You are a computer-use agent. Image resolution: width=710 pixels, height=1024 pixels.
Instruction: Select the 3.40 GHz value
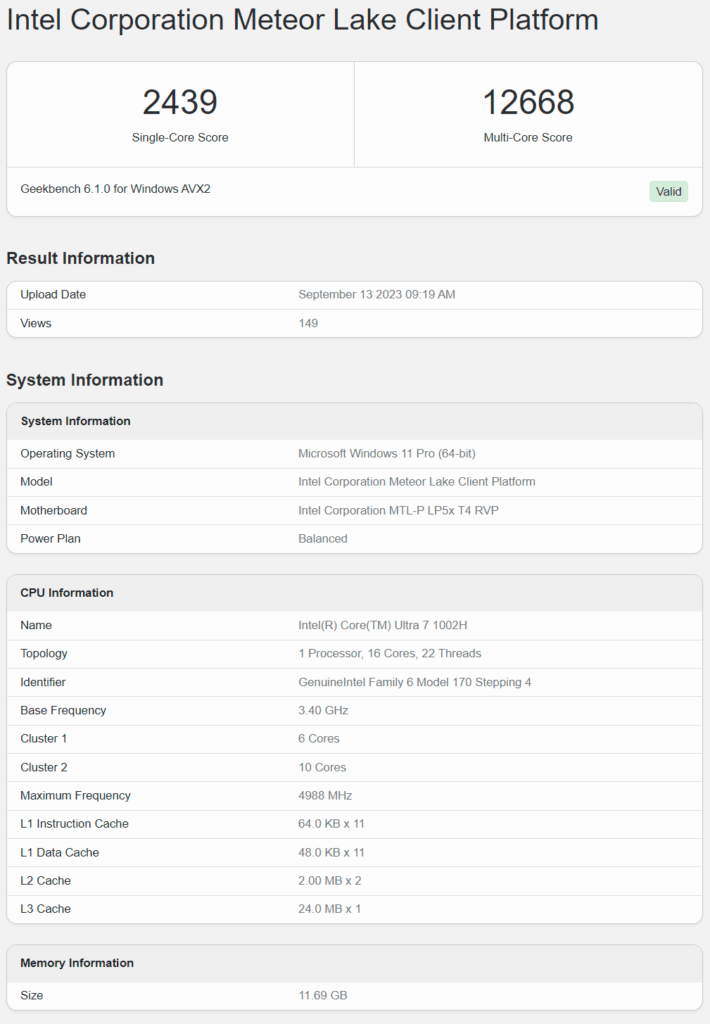(323, 711)
